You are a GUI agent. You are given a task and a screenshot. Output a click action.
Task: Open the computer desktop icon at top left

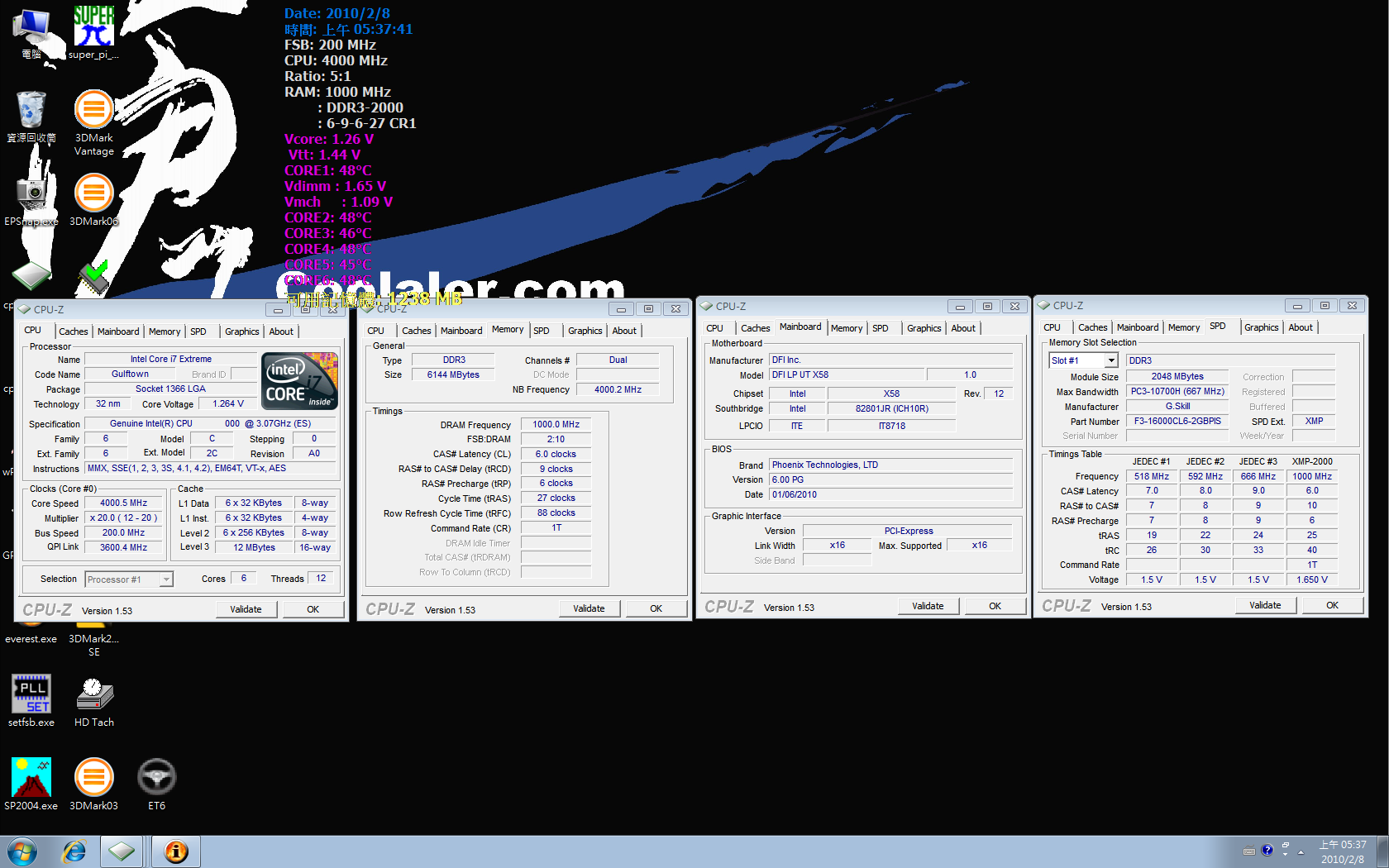[31, 31]
